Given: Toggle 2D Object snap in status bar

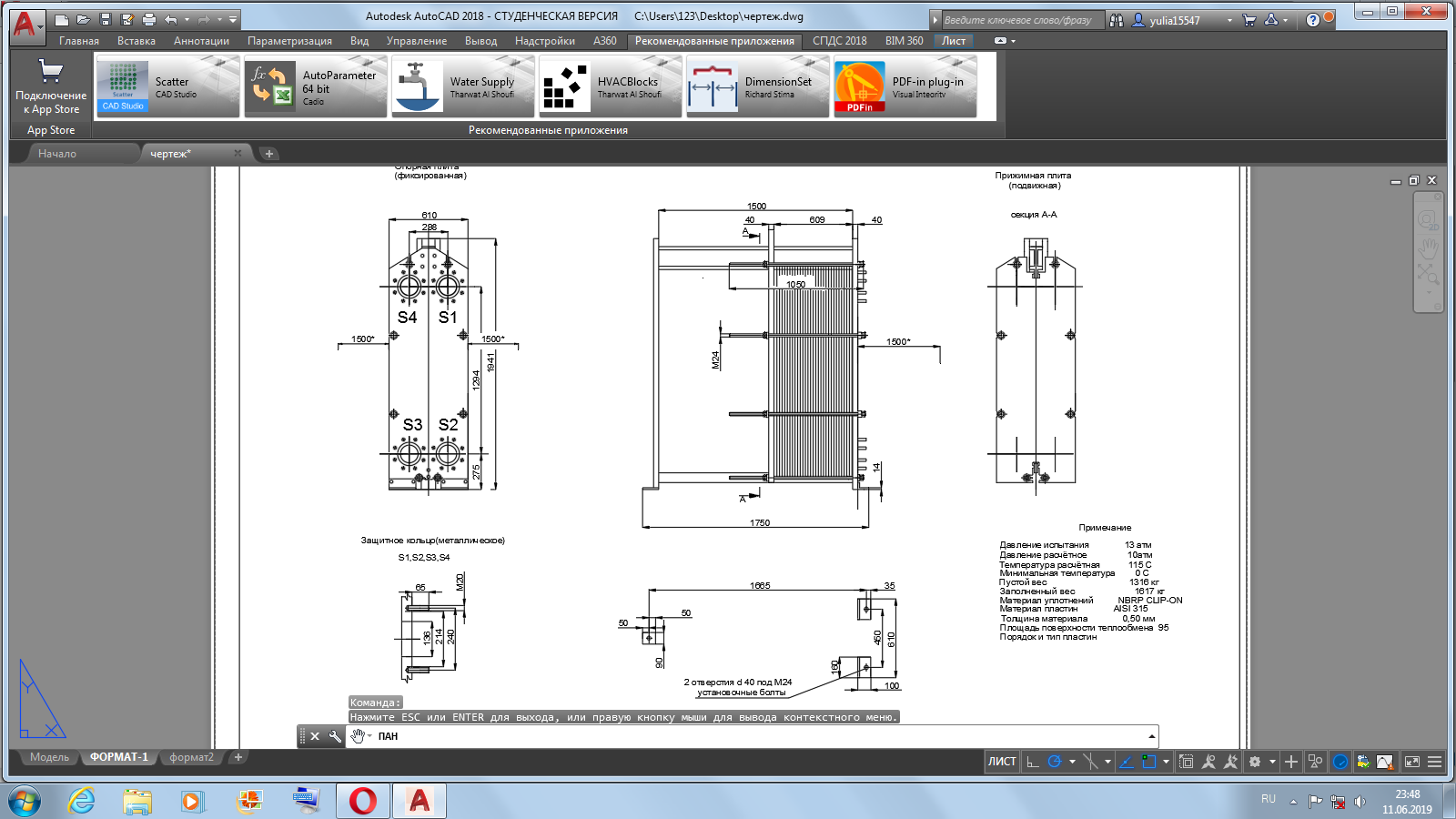Looking at the screenshot, I should pyautogui.click(x=1148, y=762).
